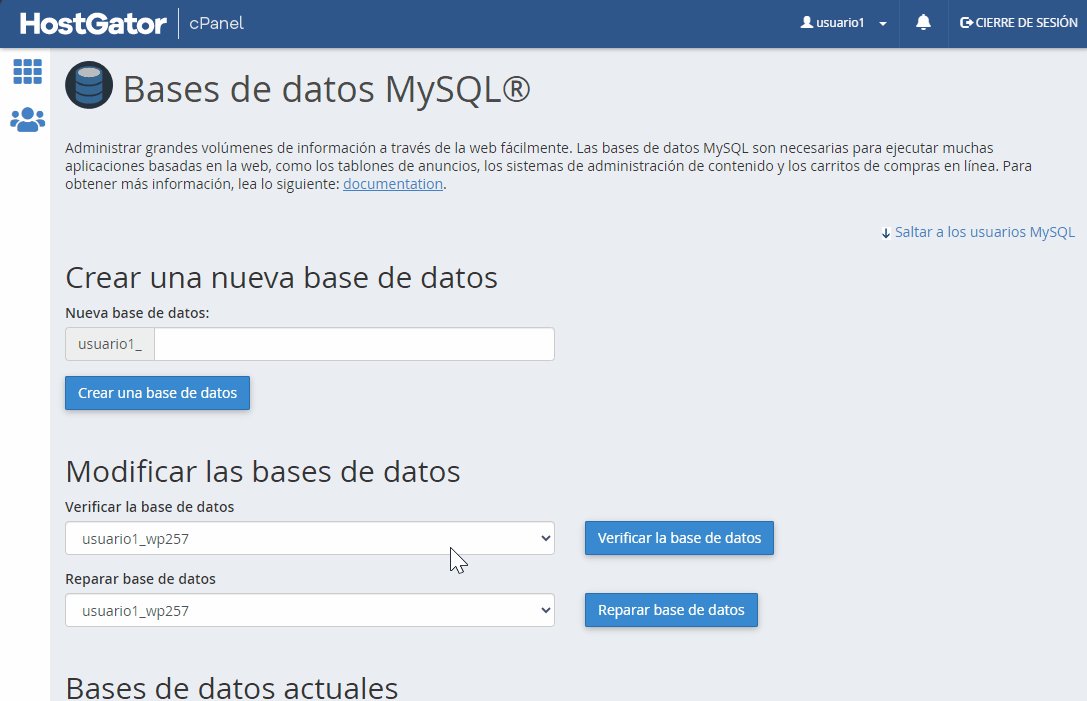Viewport: 1087px width, 701px height.
Task: Open the notifications bell
Action: point(923,23)
